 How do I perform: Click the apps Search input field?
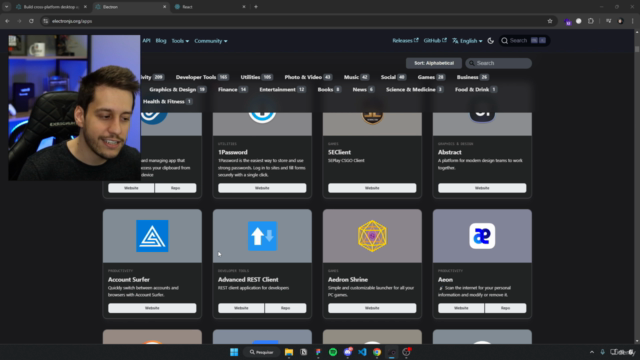[x=498, y=63]
